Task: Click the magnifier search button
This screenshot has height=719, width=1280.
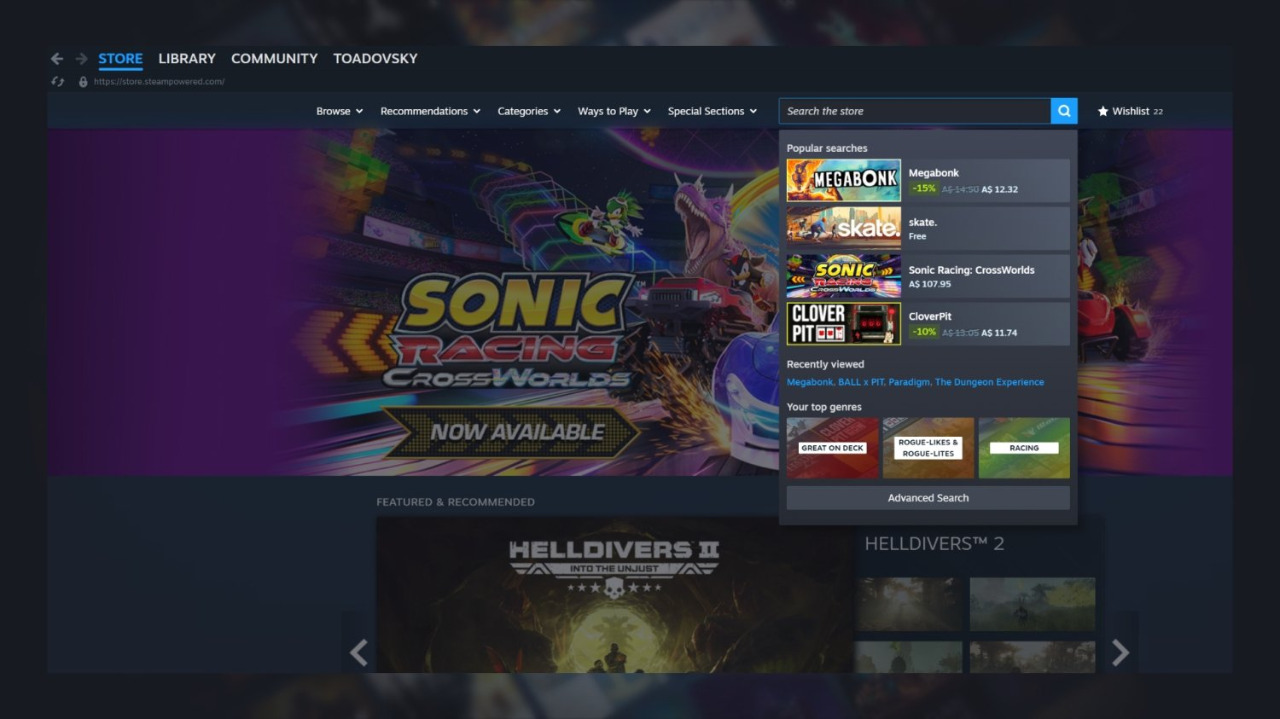Action: (x=1064, y=111)
